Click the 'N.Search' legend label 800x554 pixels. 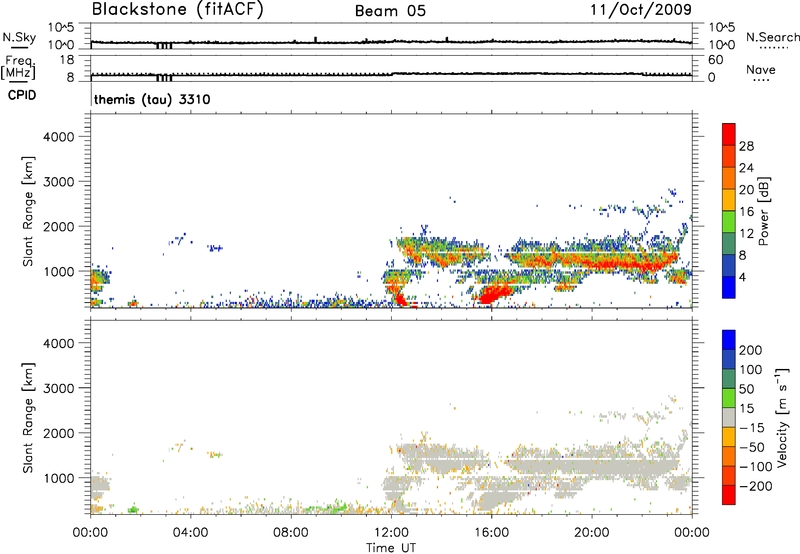click(x=772, y=37)
